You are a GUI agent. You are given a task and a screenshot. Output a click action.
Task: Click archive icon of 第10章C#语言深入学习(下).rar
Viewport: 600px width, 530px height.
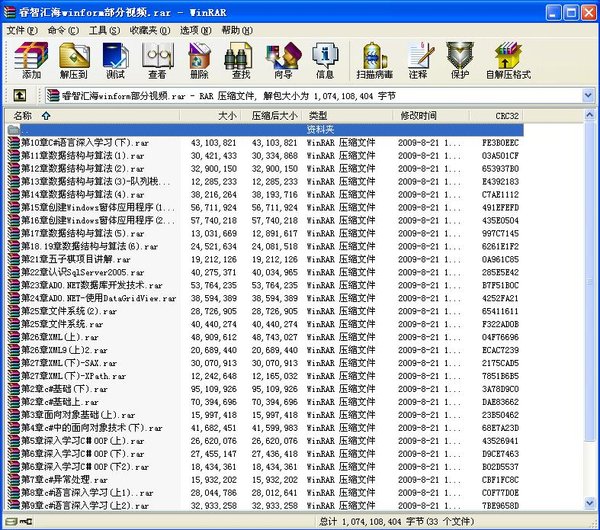13,143
